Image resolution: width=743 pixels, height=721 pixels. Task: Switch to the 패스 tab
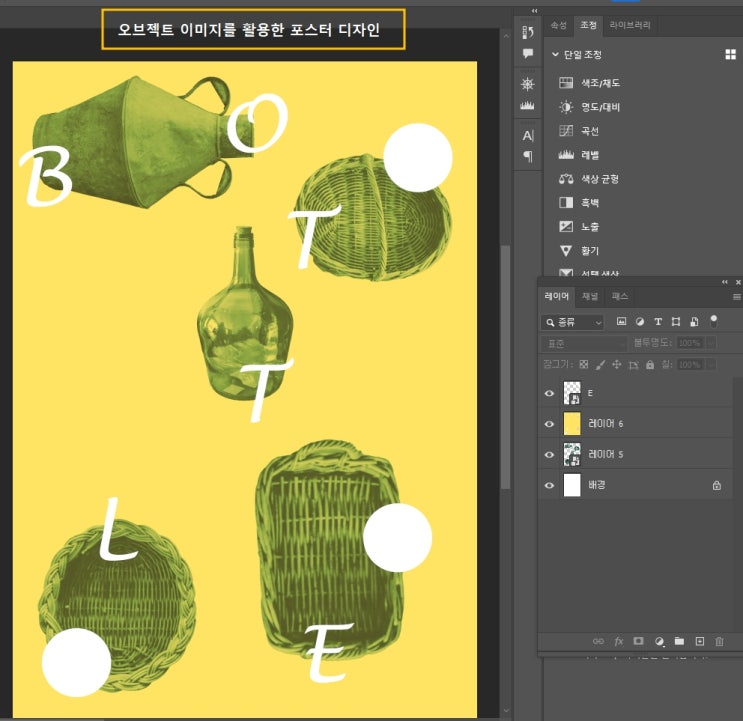(619, 297)
